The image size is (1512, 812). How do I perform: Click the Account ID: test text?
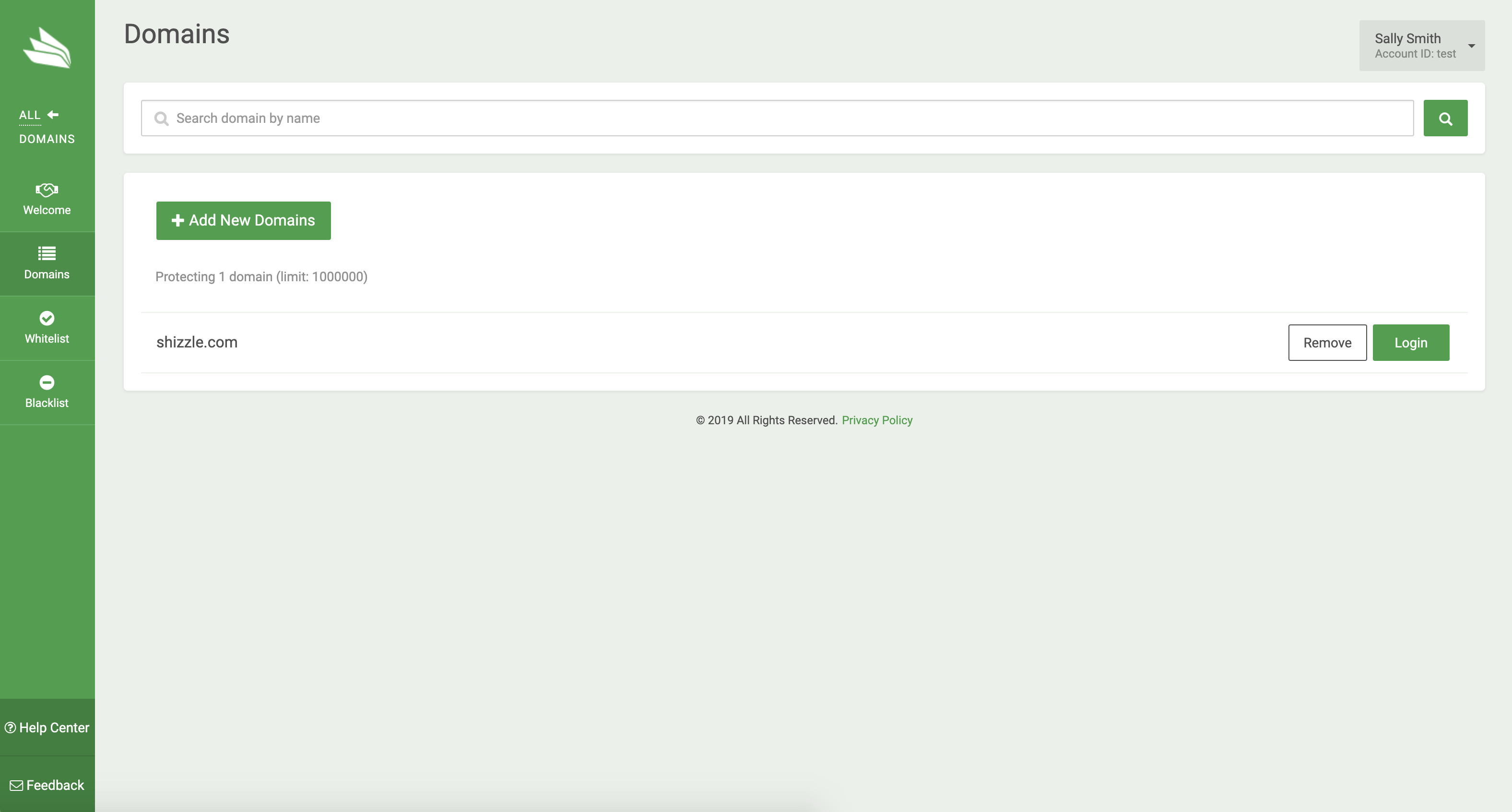tap(1415, 54)
